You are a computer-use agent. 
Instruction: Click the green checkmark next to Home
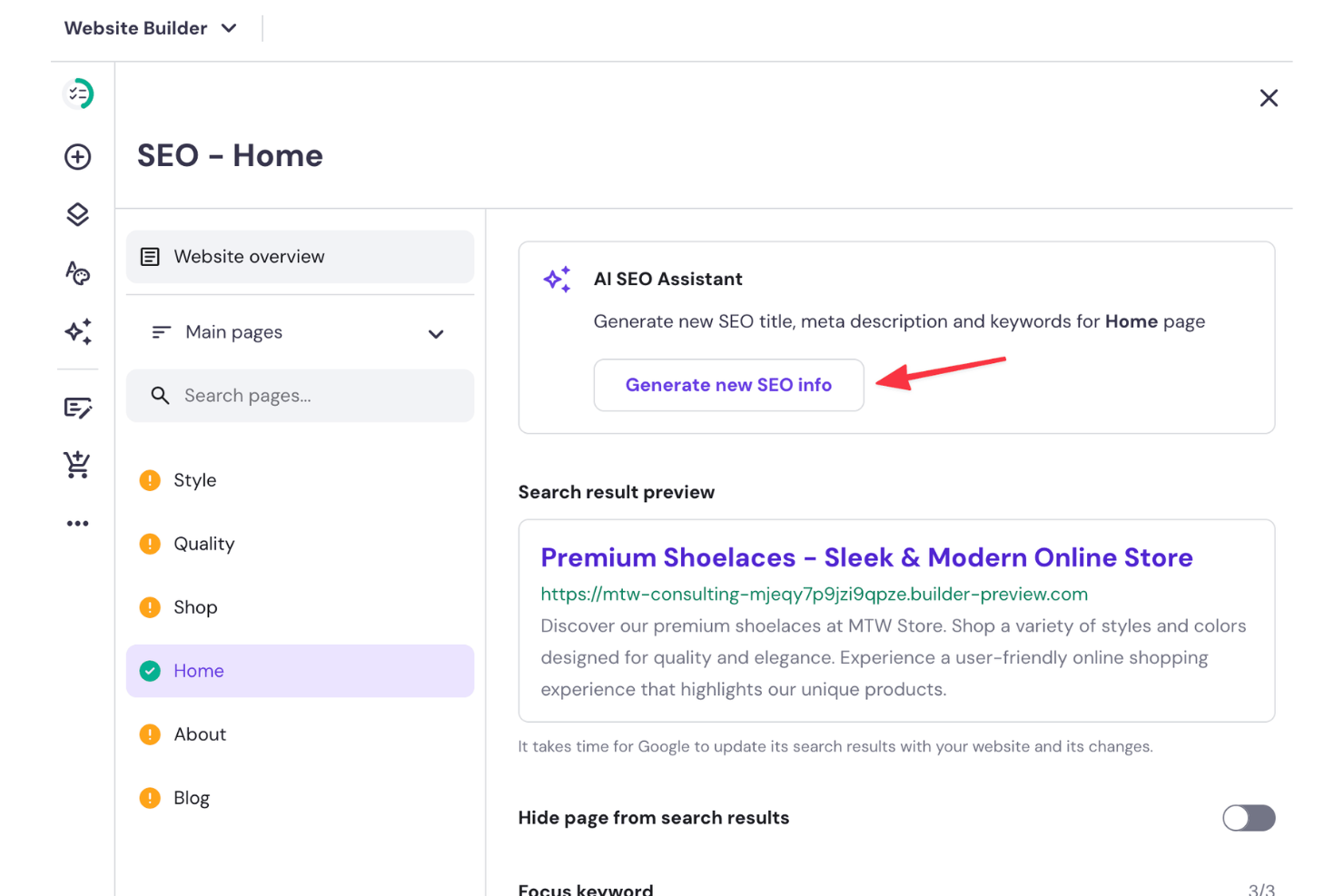(x=150, y=671)
